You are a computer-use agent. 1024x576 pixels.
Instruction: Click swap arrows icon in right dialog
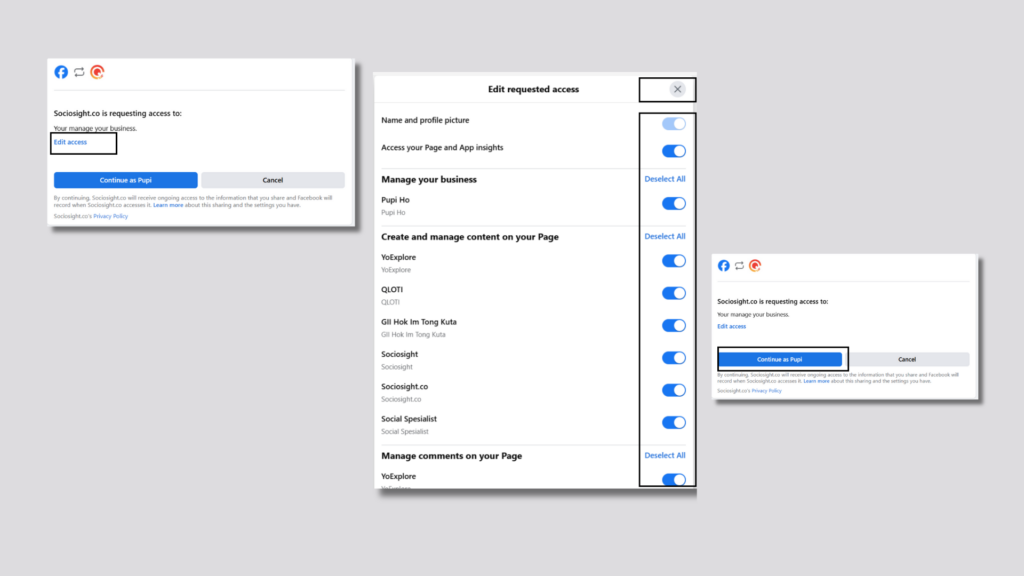[x=739, y=266]
